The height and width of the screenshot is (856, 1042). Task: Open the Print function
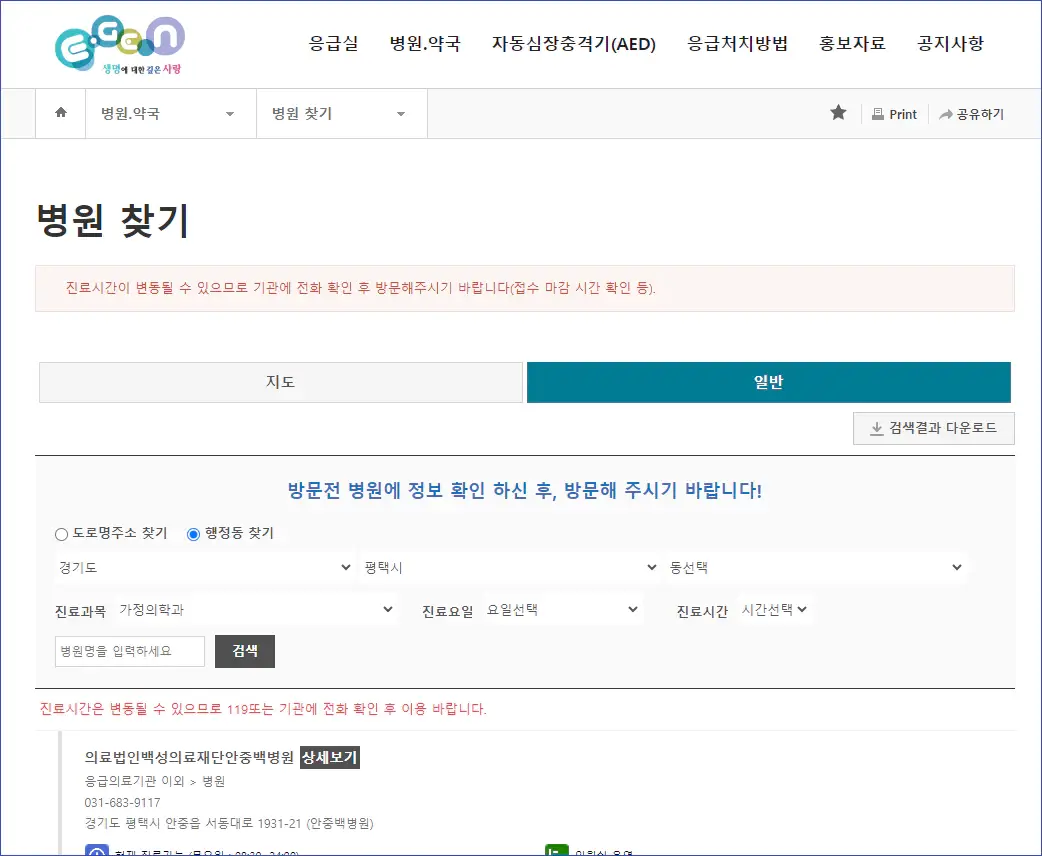[894, 113]
